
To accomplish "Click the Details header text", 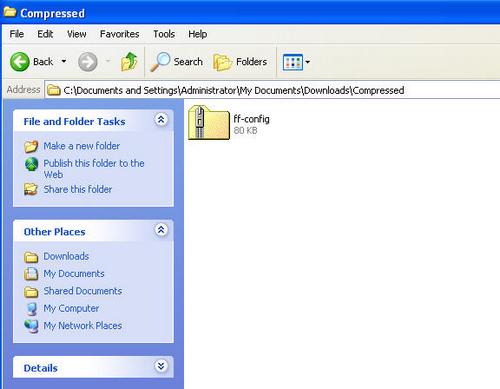I will (40, 368).
